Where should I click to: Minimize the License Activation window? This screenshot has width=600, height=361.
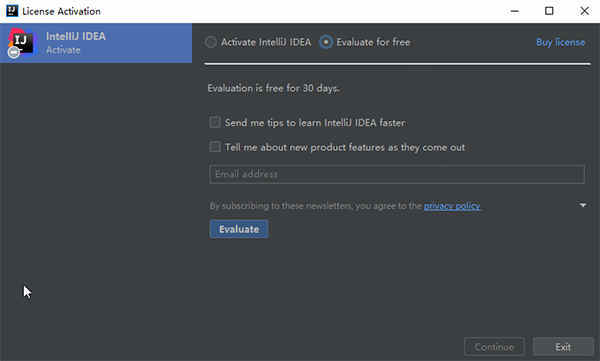pos(515,11)
